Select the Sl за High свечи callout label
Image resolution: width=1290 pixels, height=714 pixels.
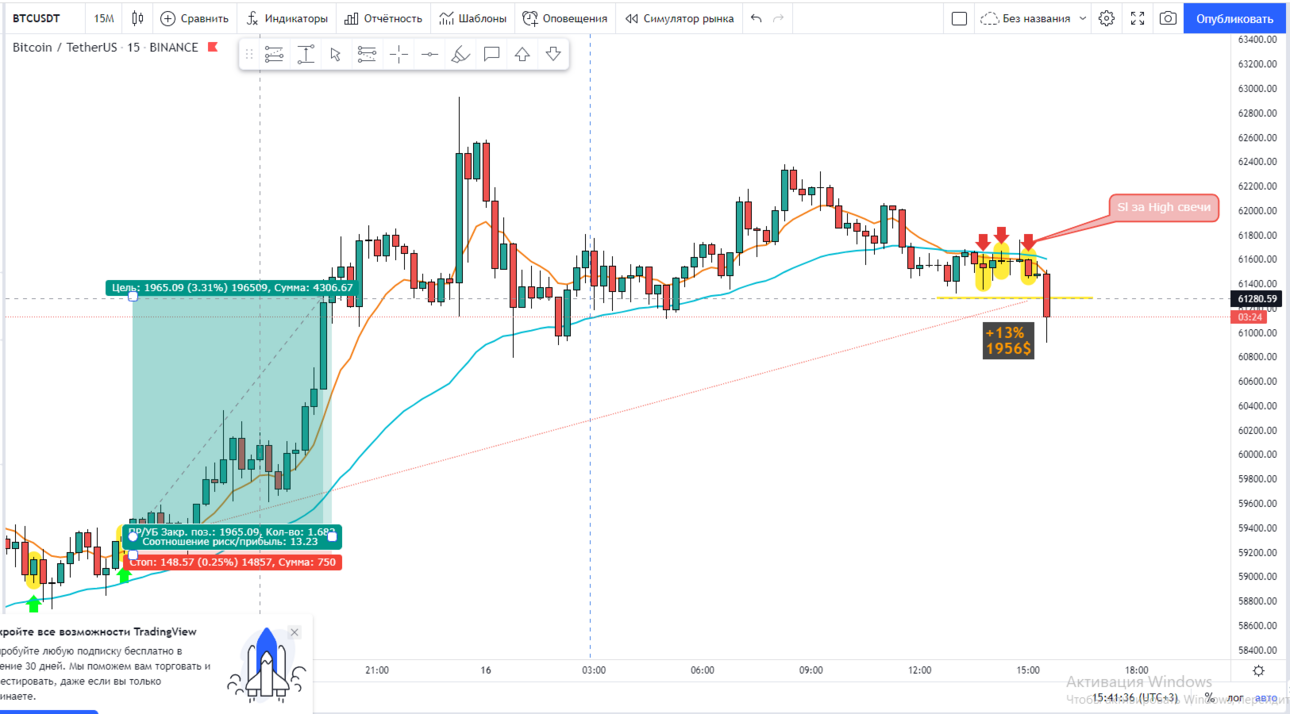coord(1163,207)
